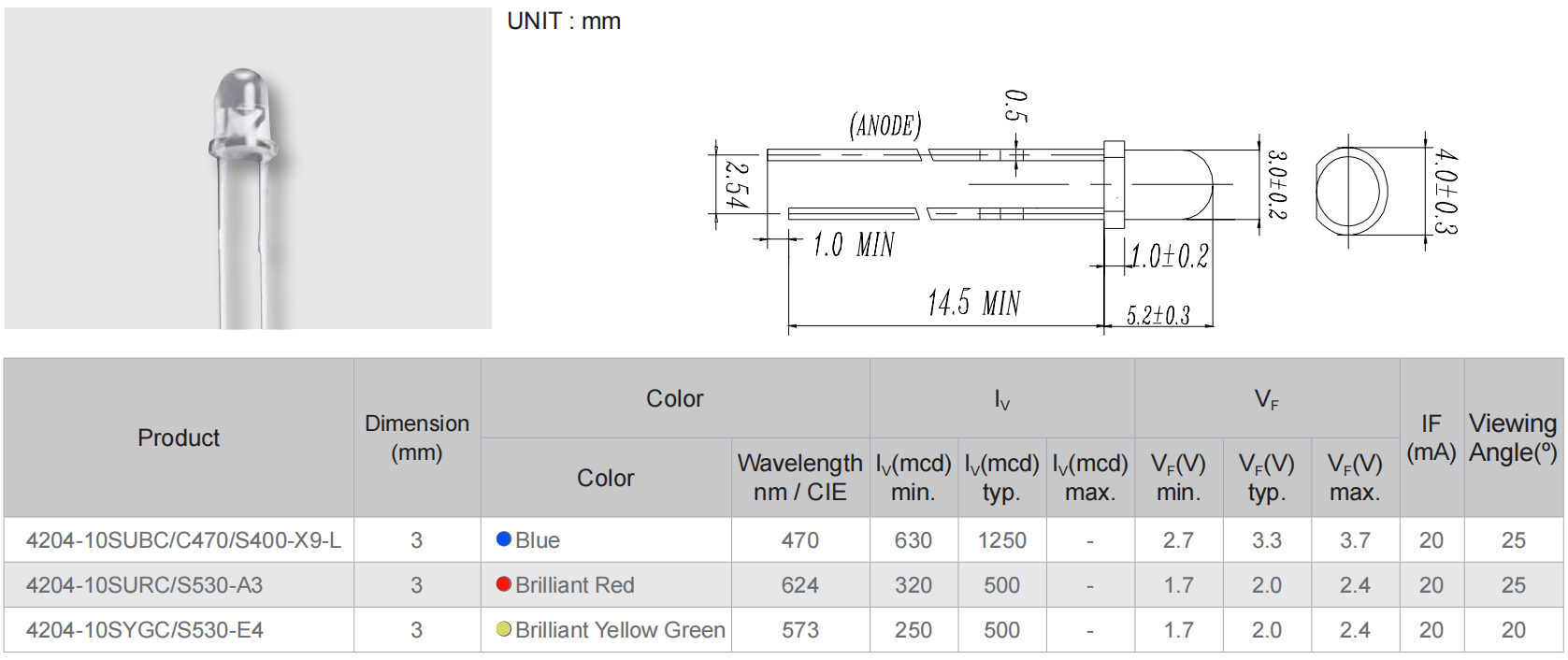Select product 4204-10SYGC/S530-E4
Image resolution: width=1568 pixels, height=660 pixels.
[144, 630]
